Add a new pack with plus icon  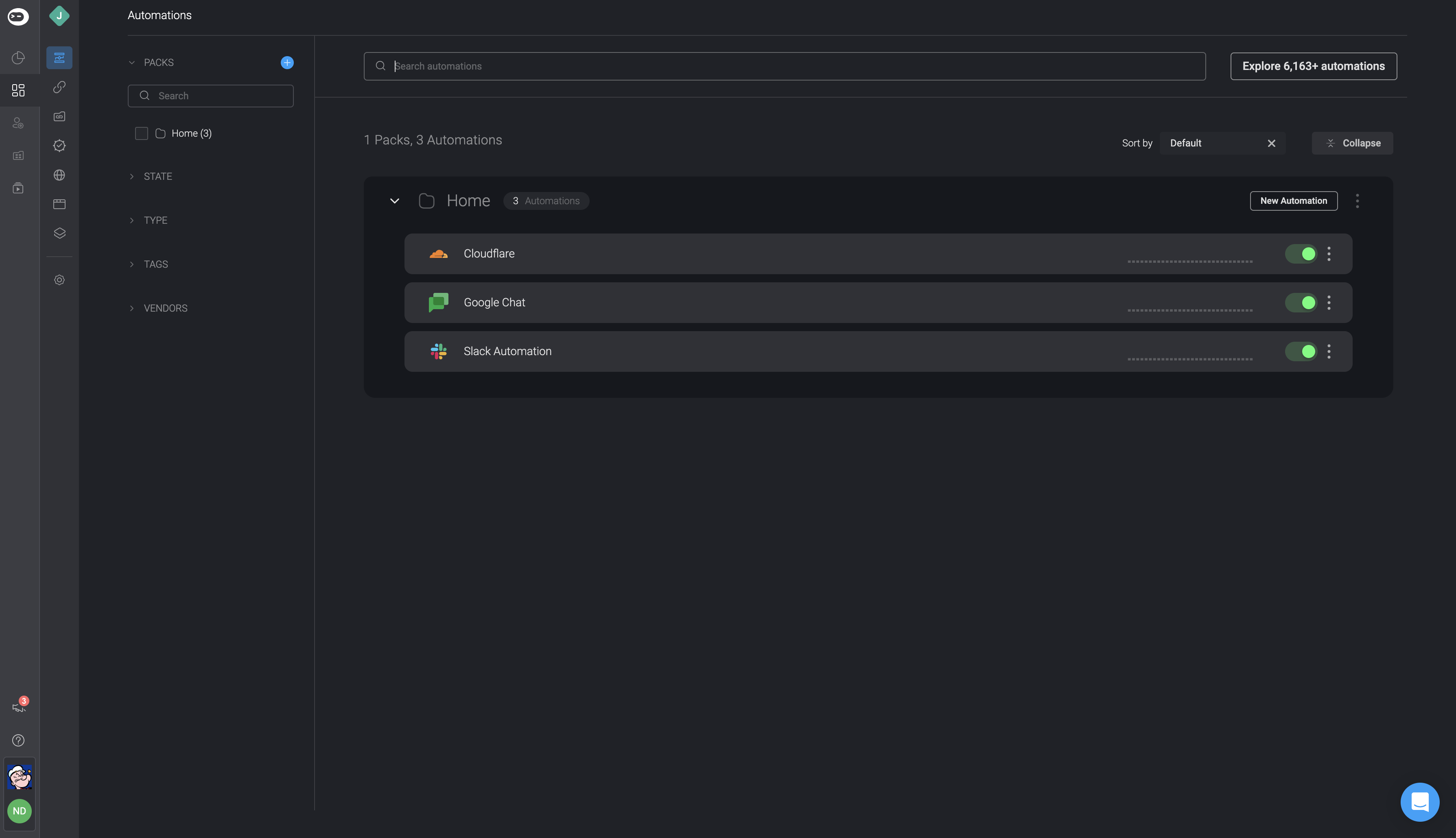pos(287,62)
